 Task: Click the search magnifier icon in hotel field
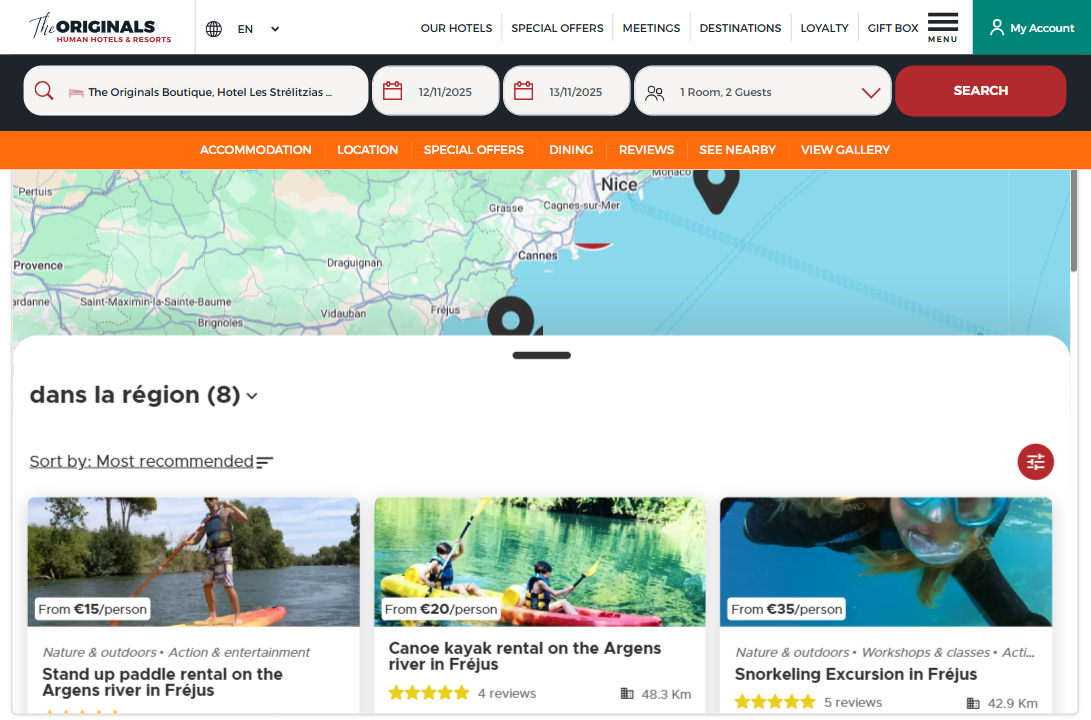44,91
